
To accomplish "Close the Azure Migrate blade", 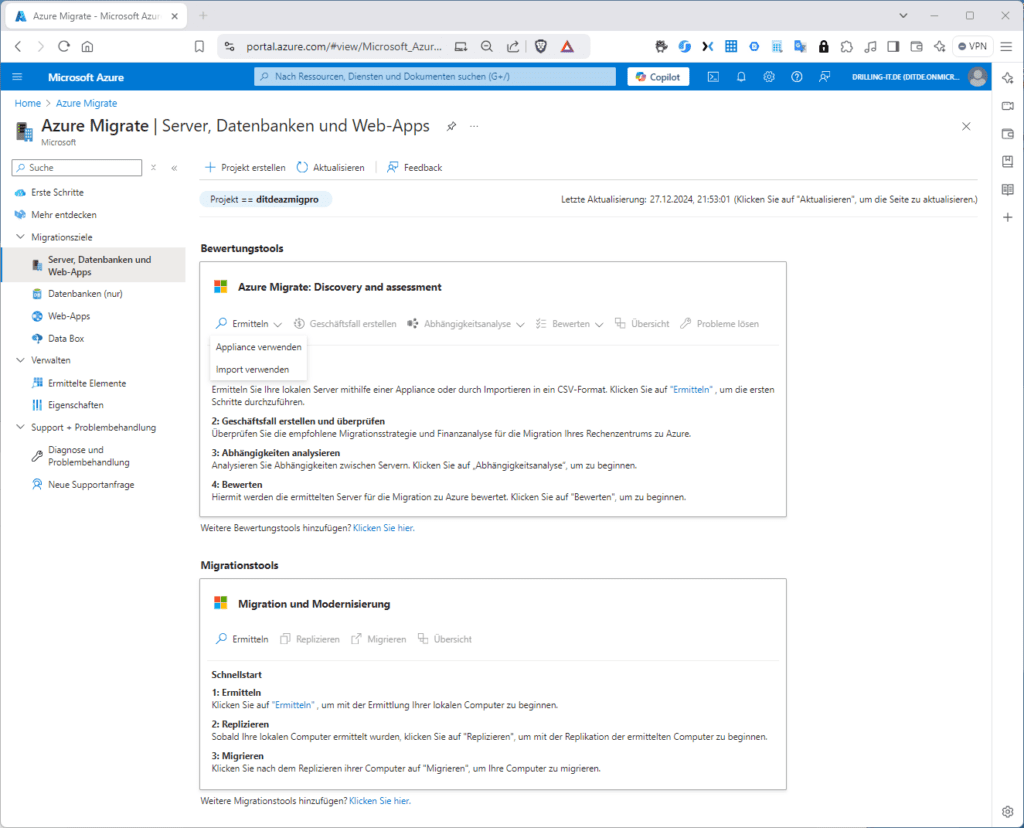I will (966, 126).
